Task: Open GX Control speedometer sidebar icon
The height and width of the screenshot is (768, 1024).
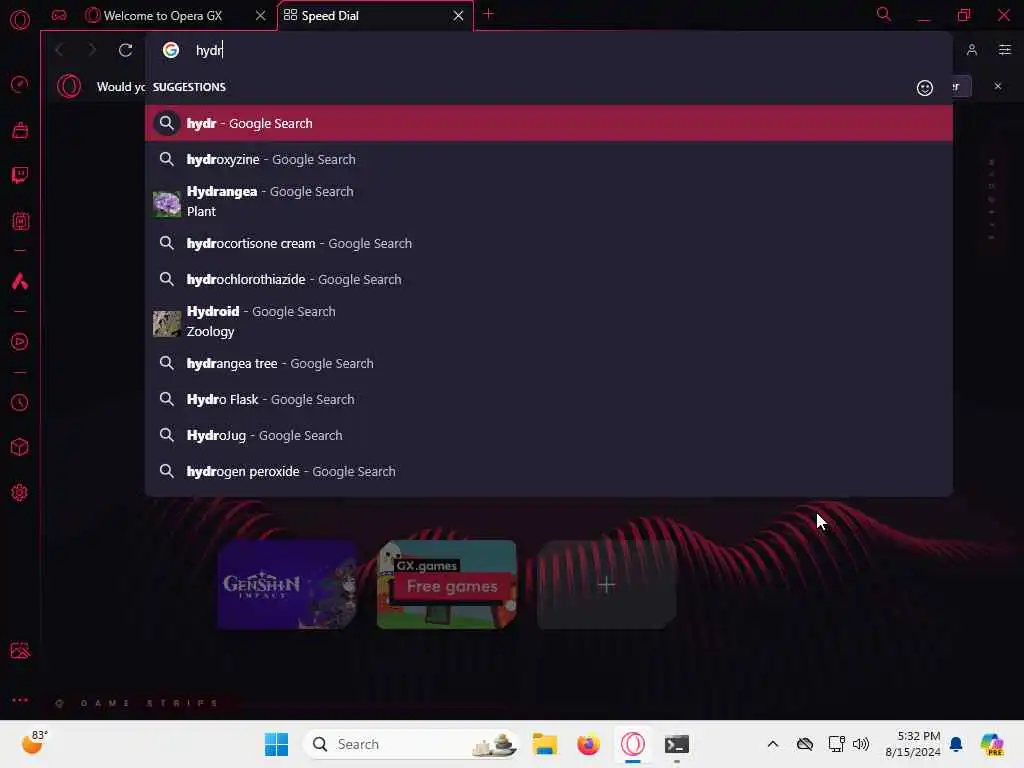Action: [x=20, y=84]
